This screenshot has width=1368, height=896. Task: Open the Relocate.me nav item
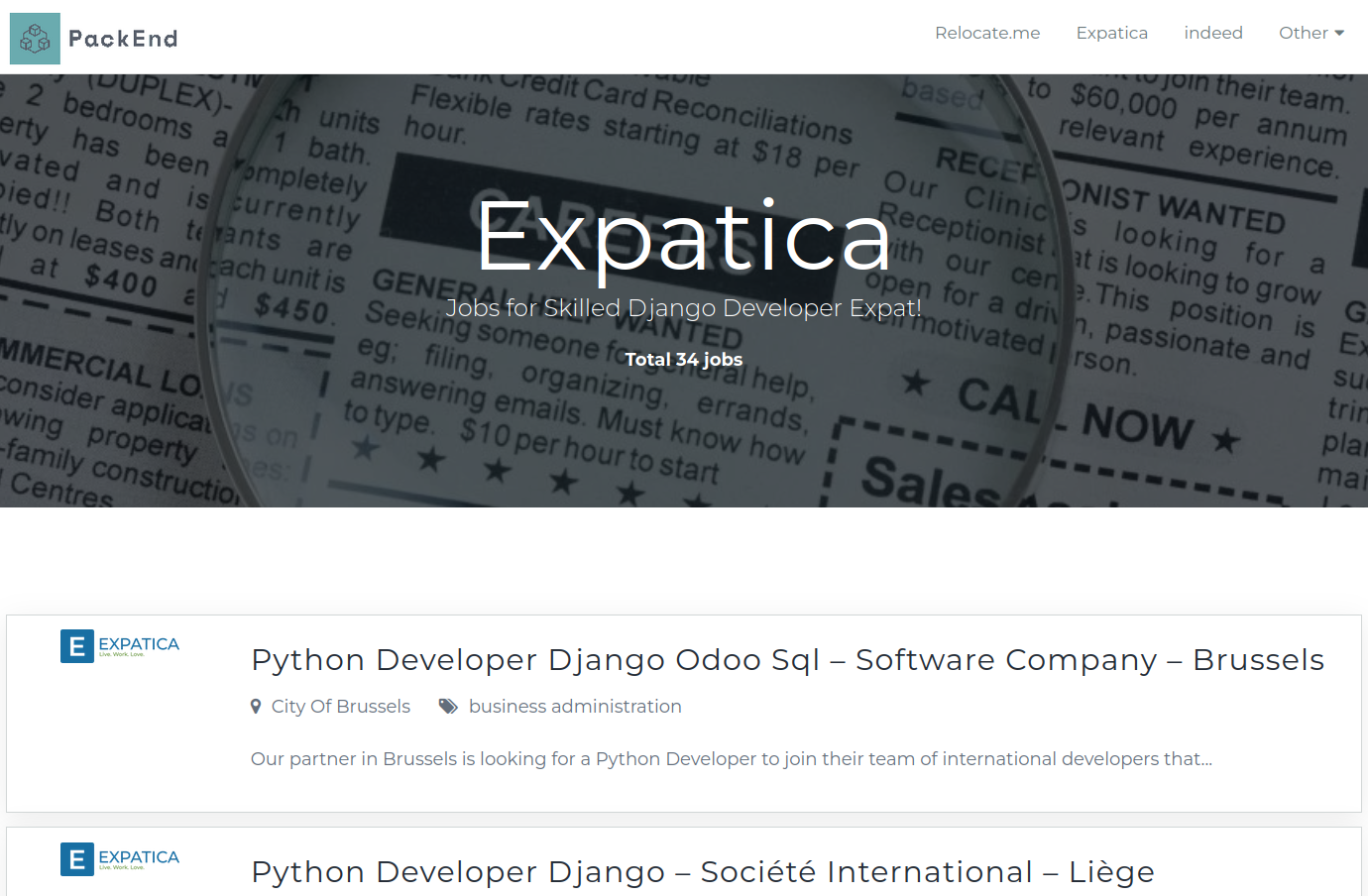[x=987, y=33]
